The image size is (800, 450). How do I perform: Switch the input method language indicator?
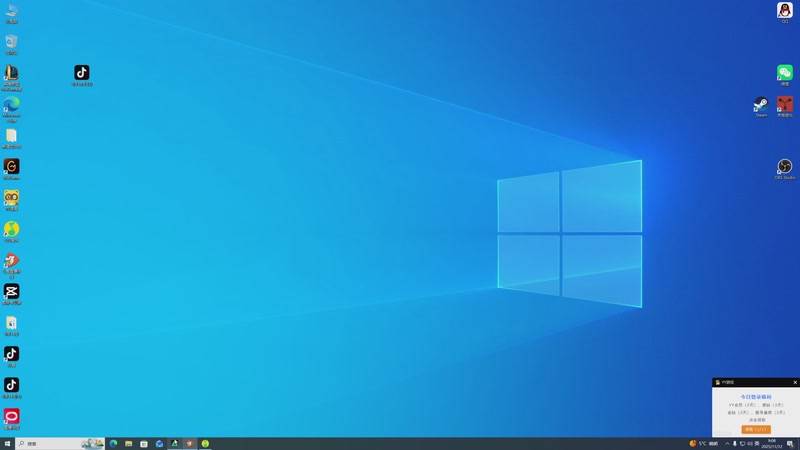tap(757, 443)
